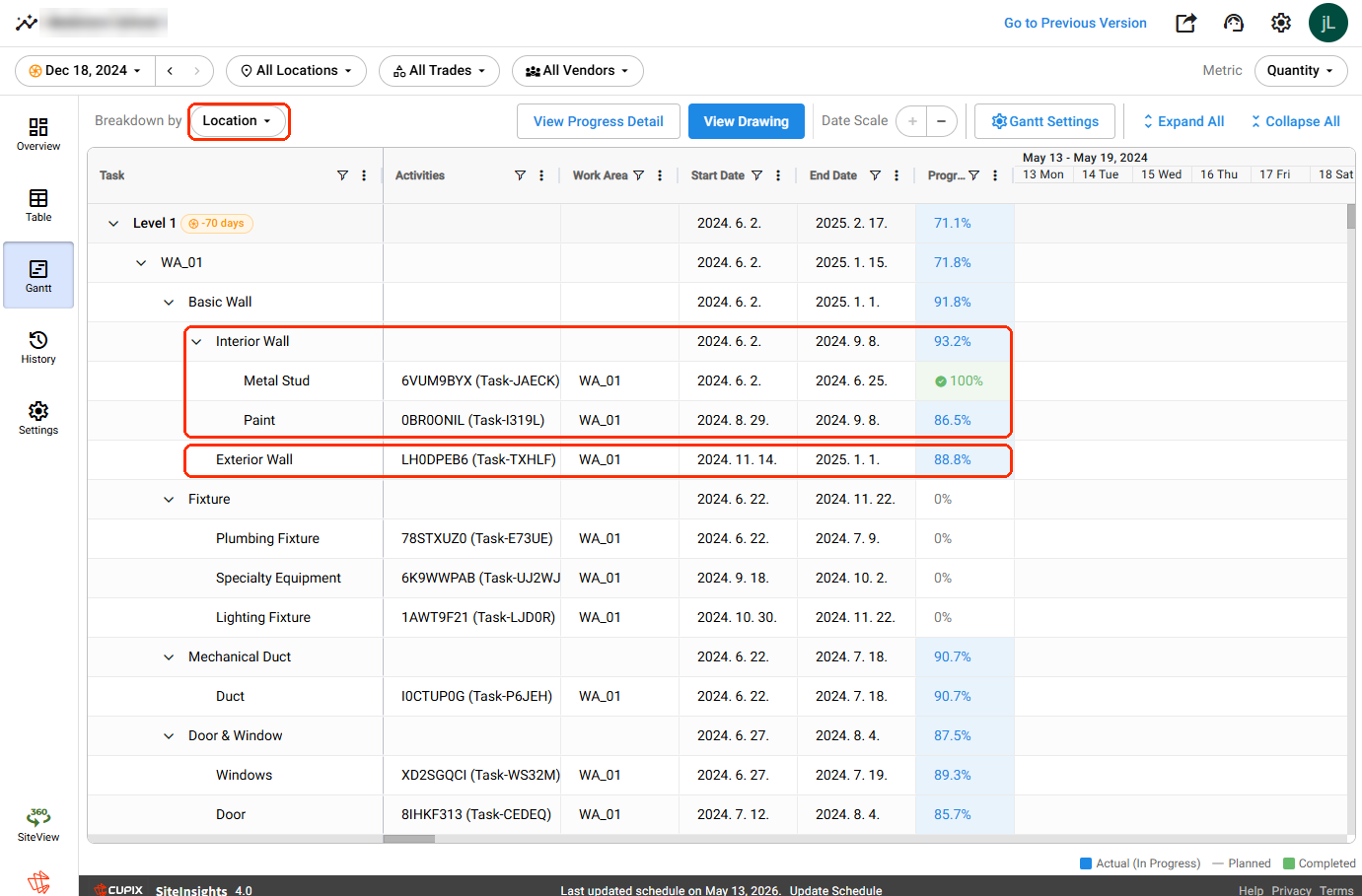Filter the Task column
The image size is (1362, 896).
[342, 175]
